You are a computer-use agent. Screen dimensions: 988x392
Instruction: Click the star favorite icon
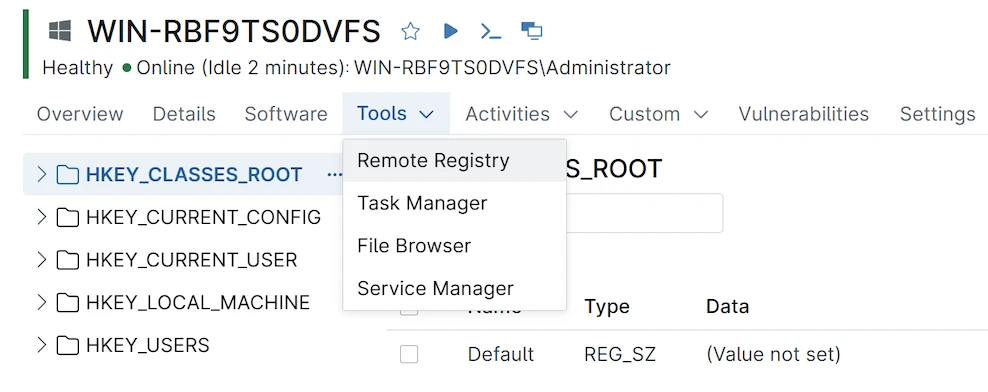click(x=411, y=31)
